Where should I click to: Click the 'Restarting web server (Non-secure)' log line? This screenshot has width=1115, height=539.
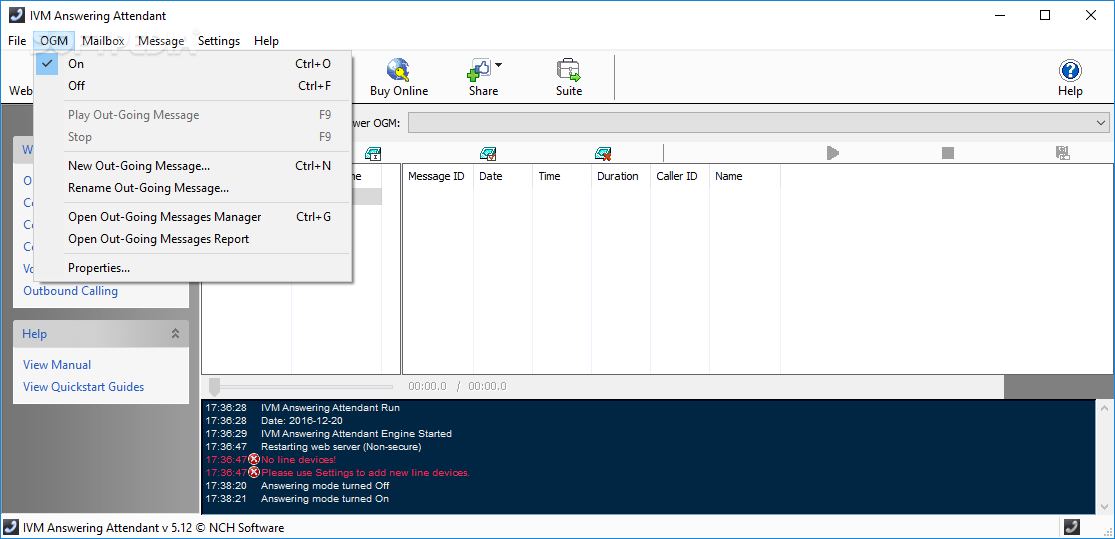341,447
